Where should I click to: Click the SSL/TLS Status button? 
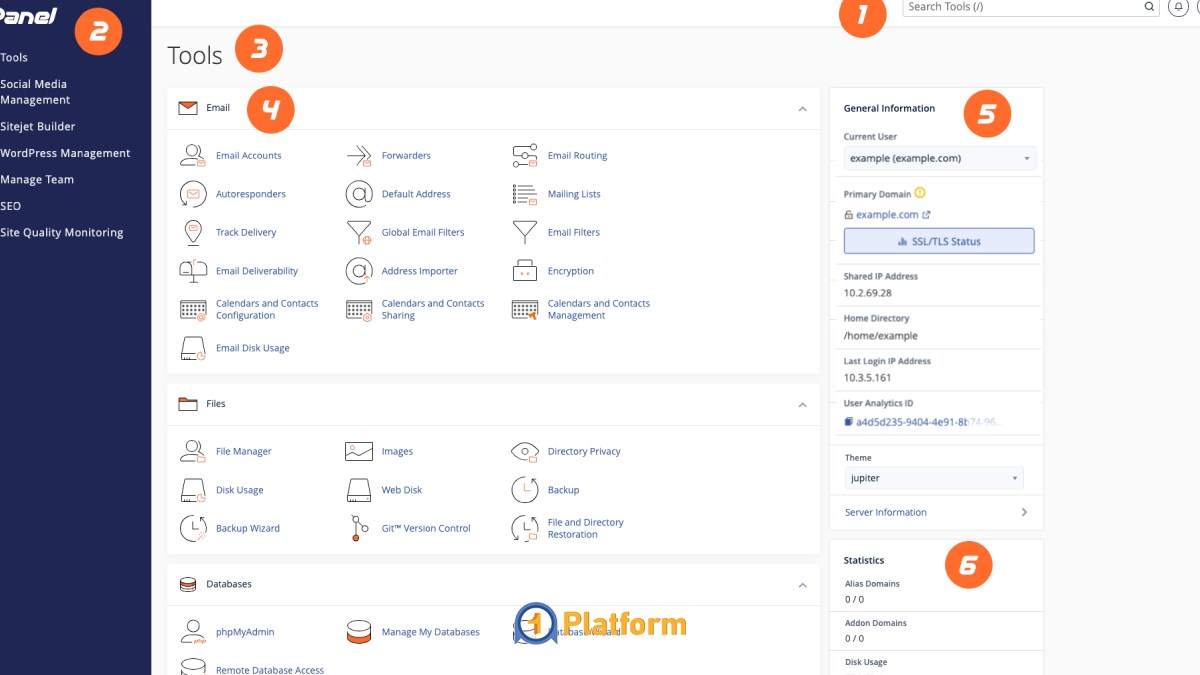(938, 241)
